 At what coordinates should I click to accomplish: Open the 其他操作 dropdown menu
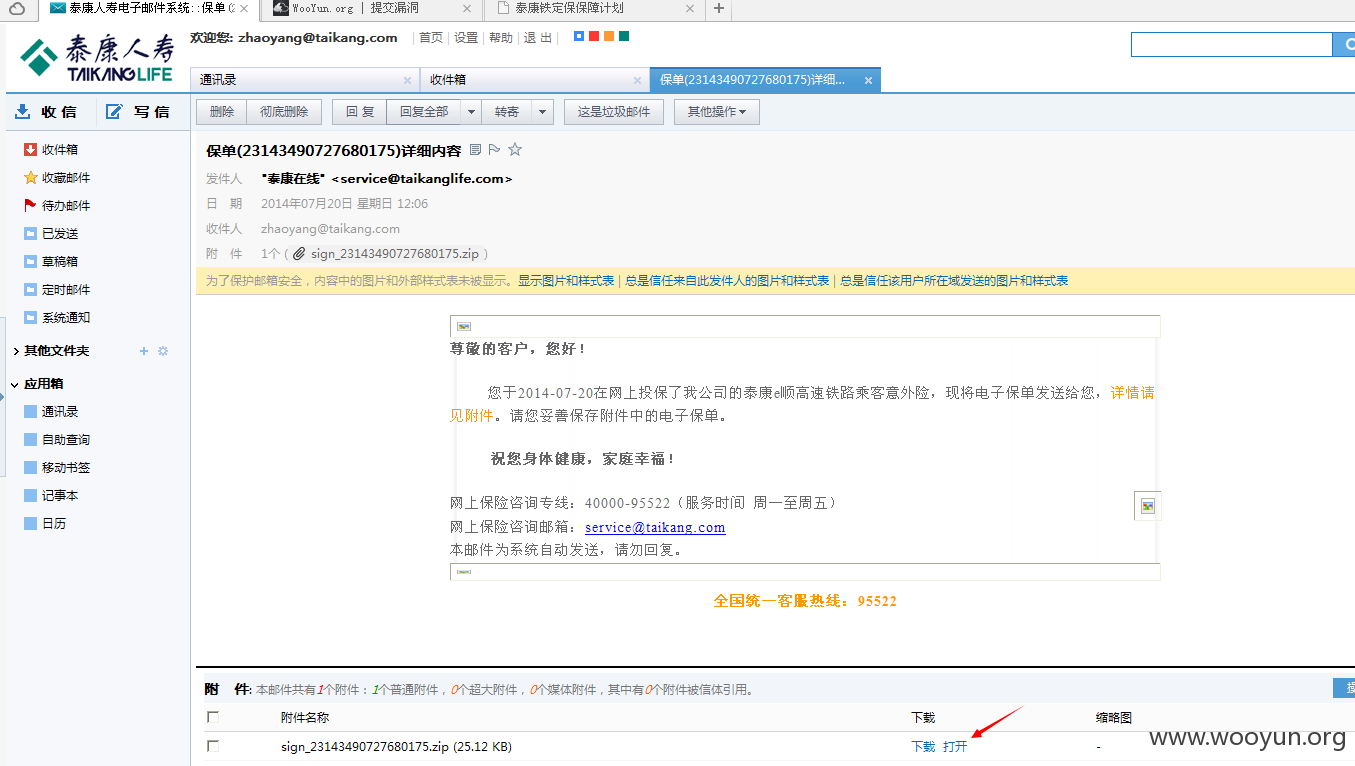pyautogui.click(x=717, y=112)
